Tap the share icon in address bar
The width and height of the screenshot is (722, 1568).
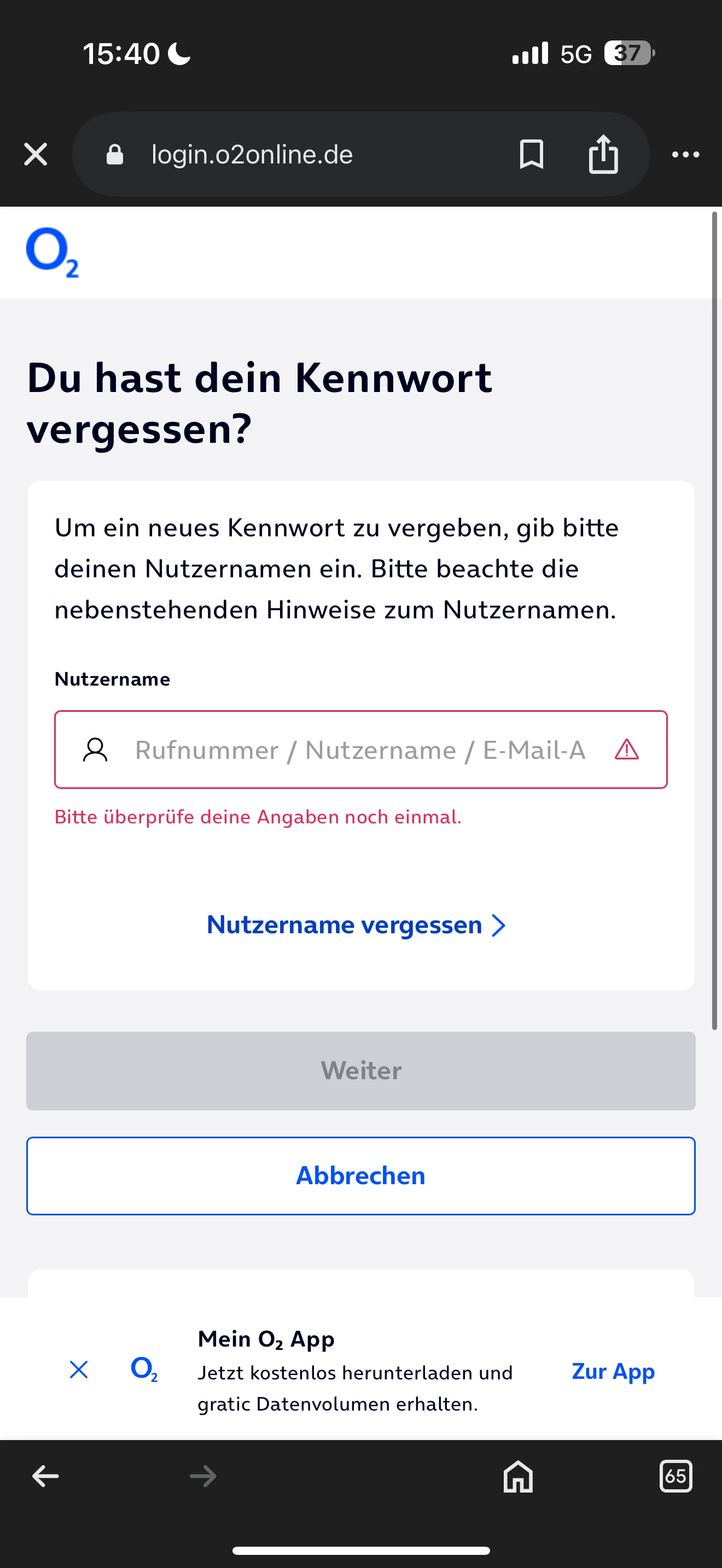tap(603, 154)
